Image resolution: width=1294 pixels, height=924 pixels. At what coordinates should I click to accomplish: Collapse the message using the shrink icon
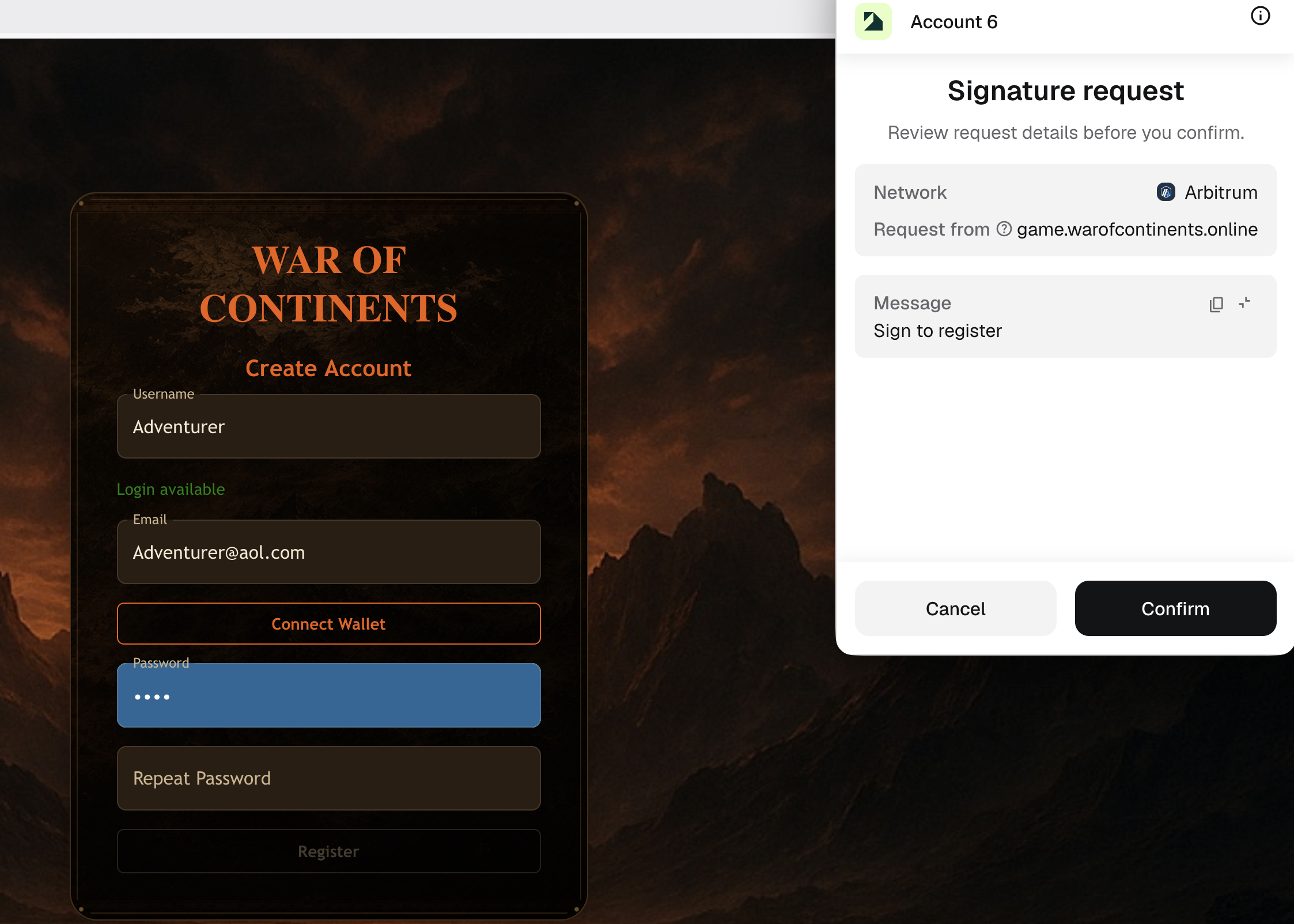[x=1244, y=303]
